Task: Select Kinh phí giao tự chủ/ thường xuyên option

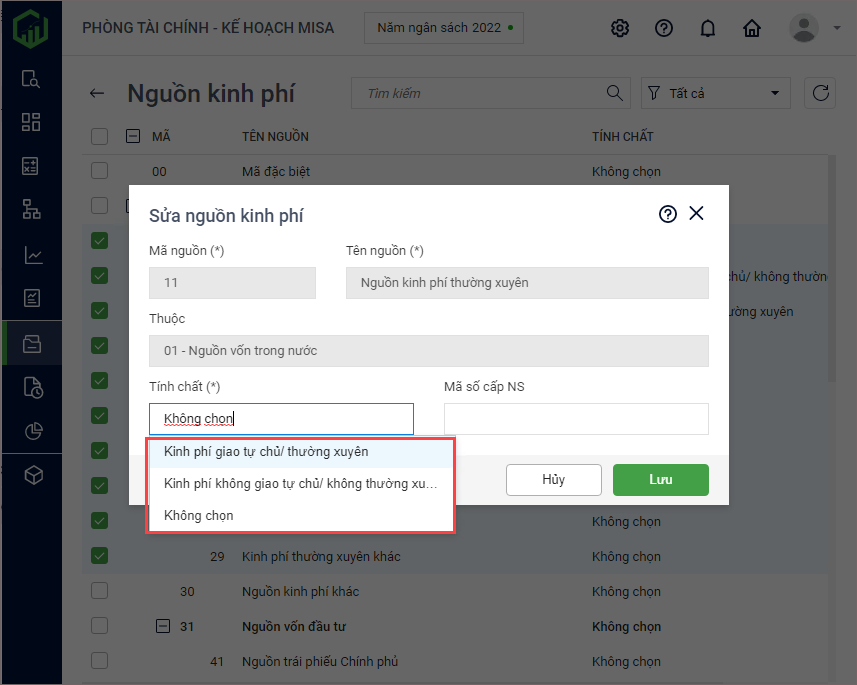Action: [266, 452]
